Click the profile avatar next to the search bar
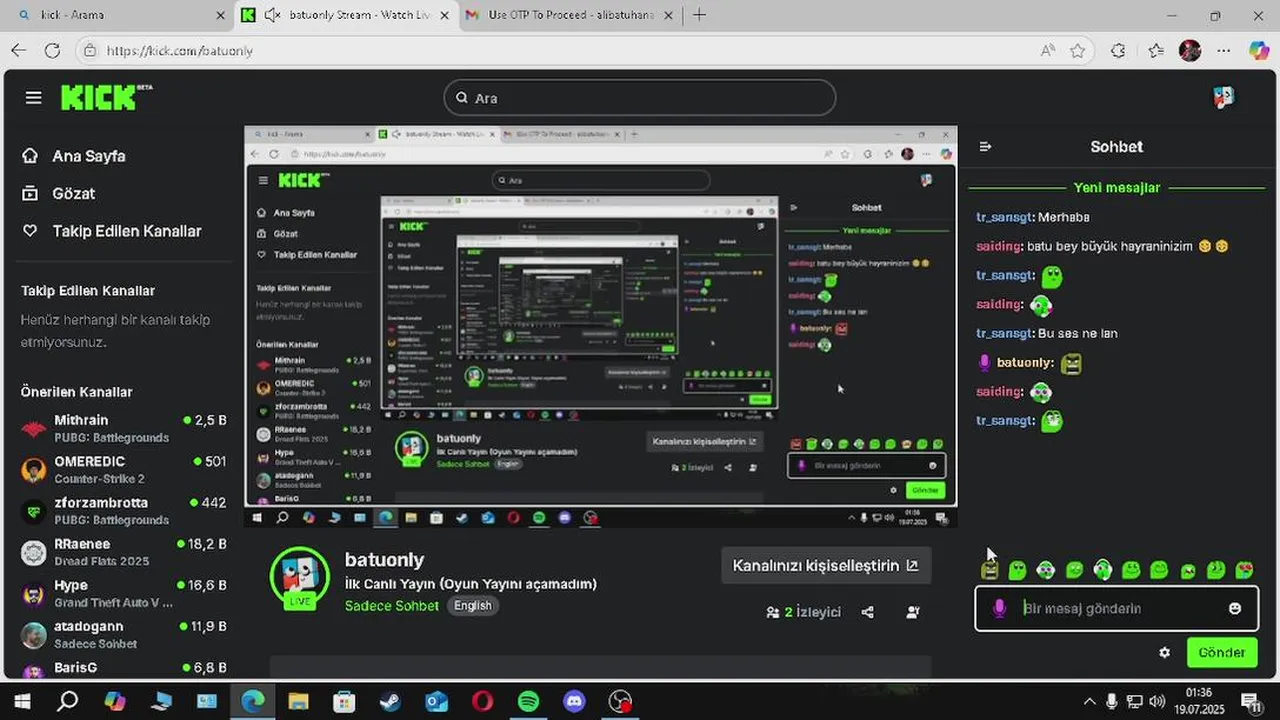Viewport: 1280px width, 720px height. (x=1224, y=97)
